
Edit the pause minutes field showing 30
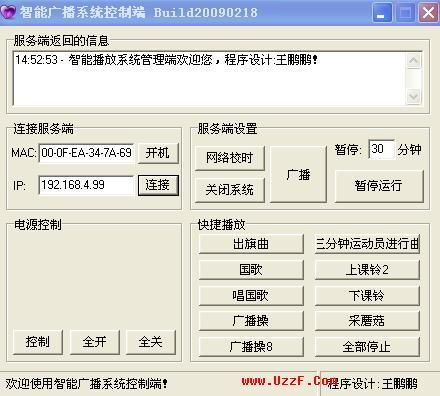tap(381, 149)
